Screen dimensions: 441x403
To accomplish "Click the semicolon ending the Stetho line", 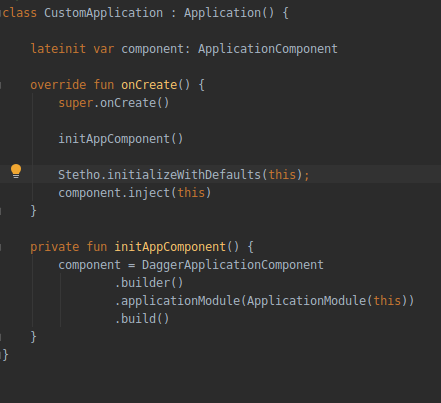I will tap(306, 175).
